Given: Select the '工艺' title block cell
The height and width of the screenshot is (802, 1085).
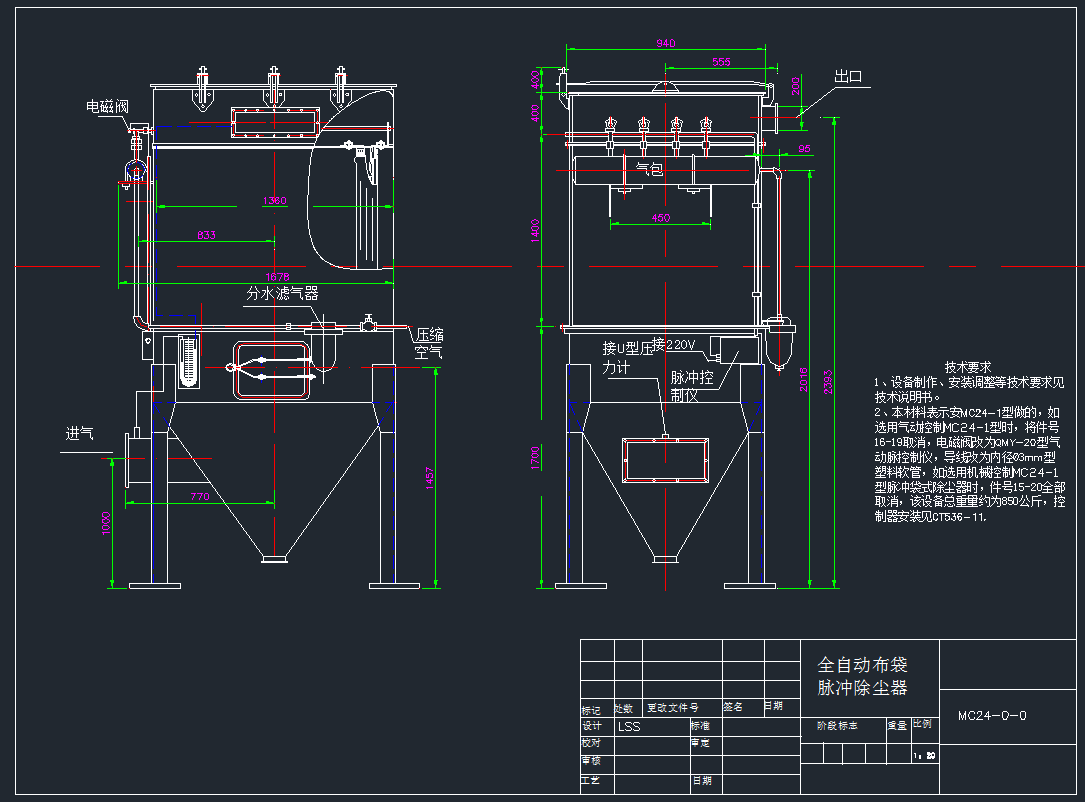Looking at the screenshot, I should pyautogui.click(x=590, y=780).
